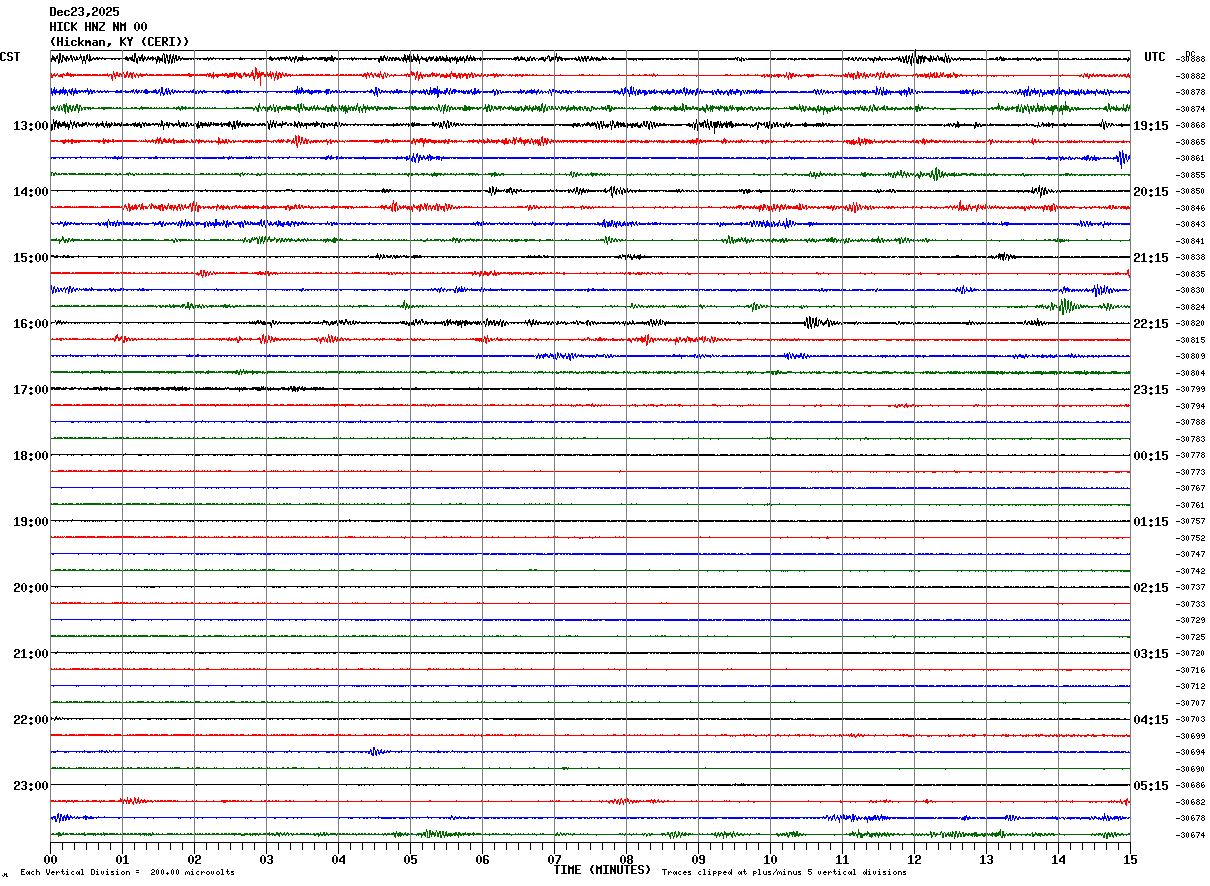The height and width of the screenshot is (886, 1210).
Task: Click the 'Dec23,2025' date header
Action: pos(84,12)
